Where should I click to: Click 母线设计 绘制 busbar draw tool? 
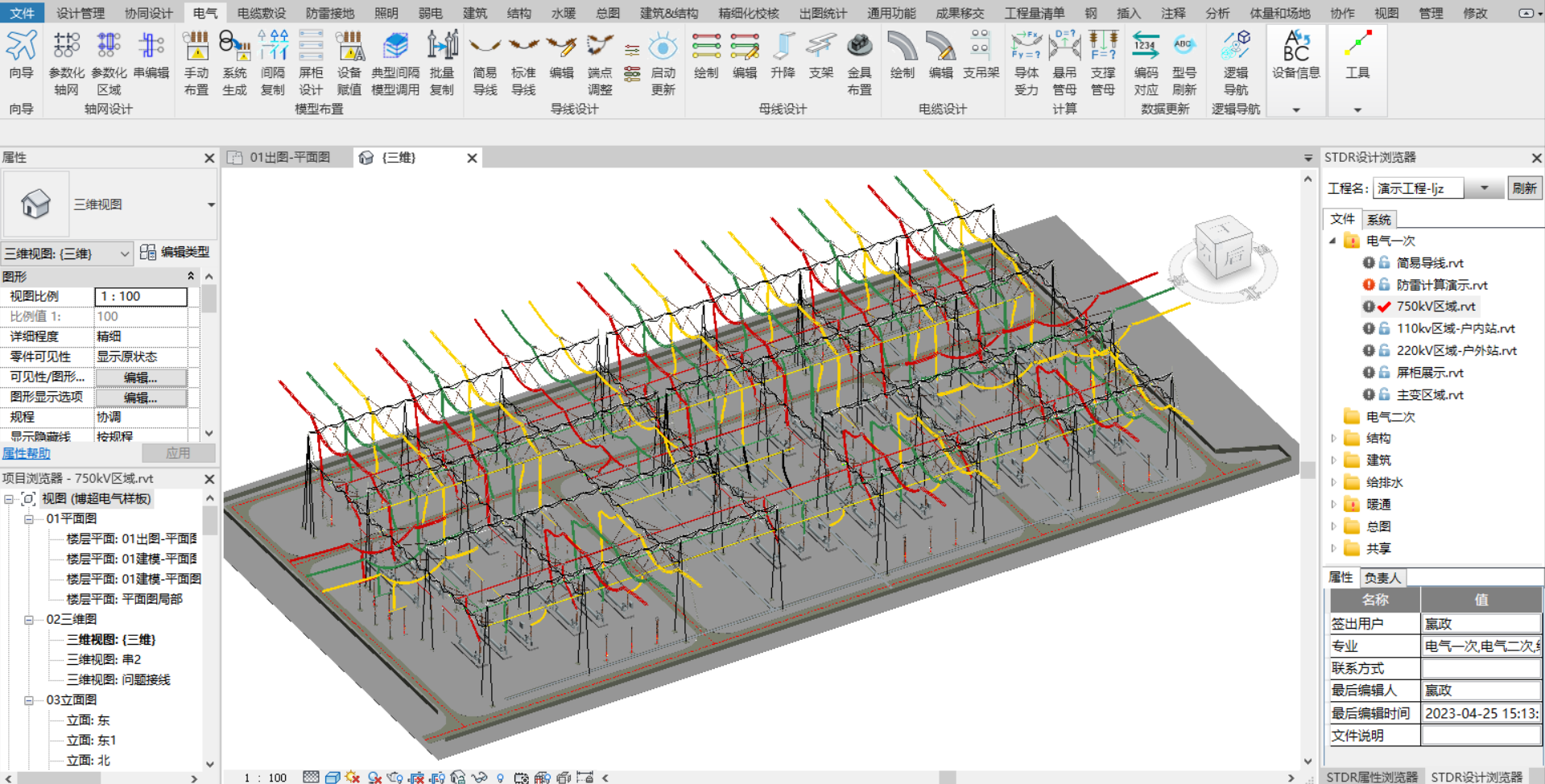pos(706,55)
